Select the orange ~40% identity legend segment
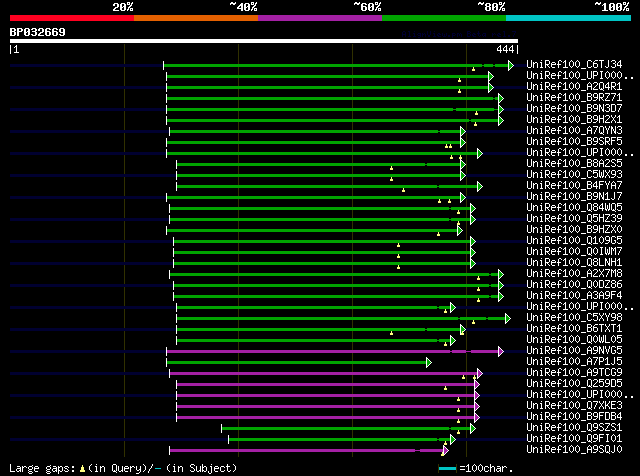Screen dimensions: 640x476 tap(196, 18)
